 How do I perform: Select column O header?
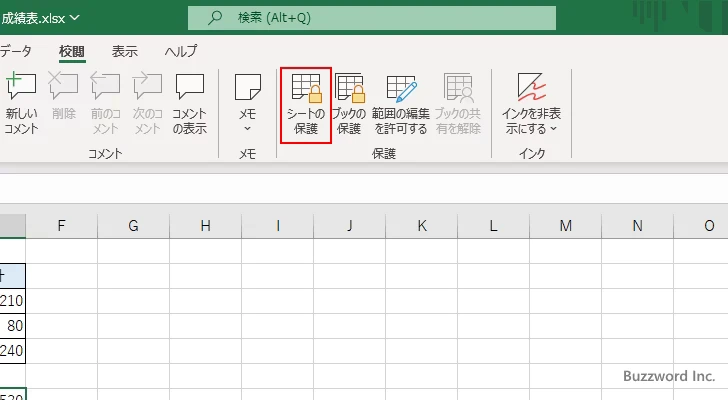coord(701,226)
